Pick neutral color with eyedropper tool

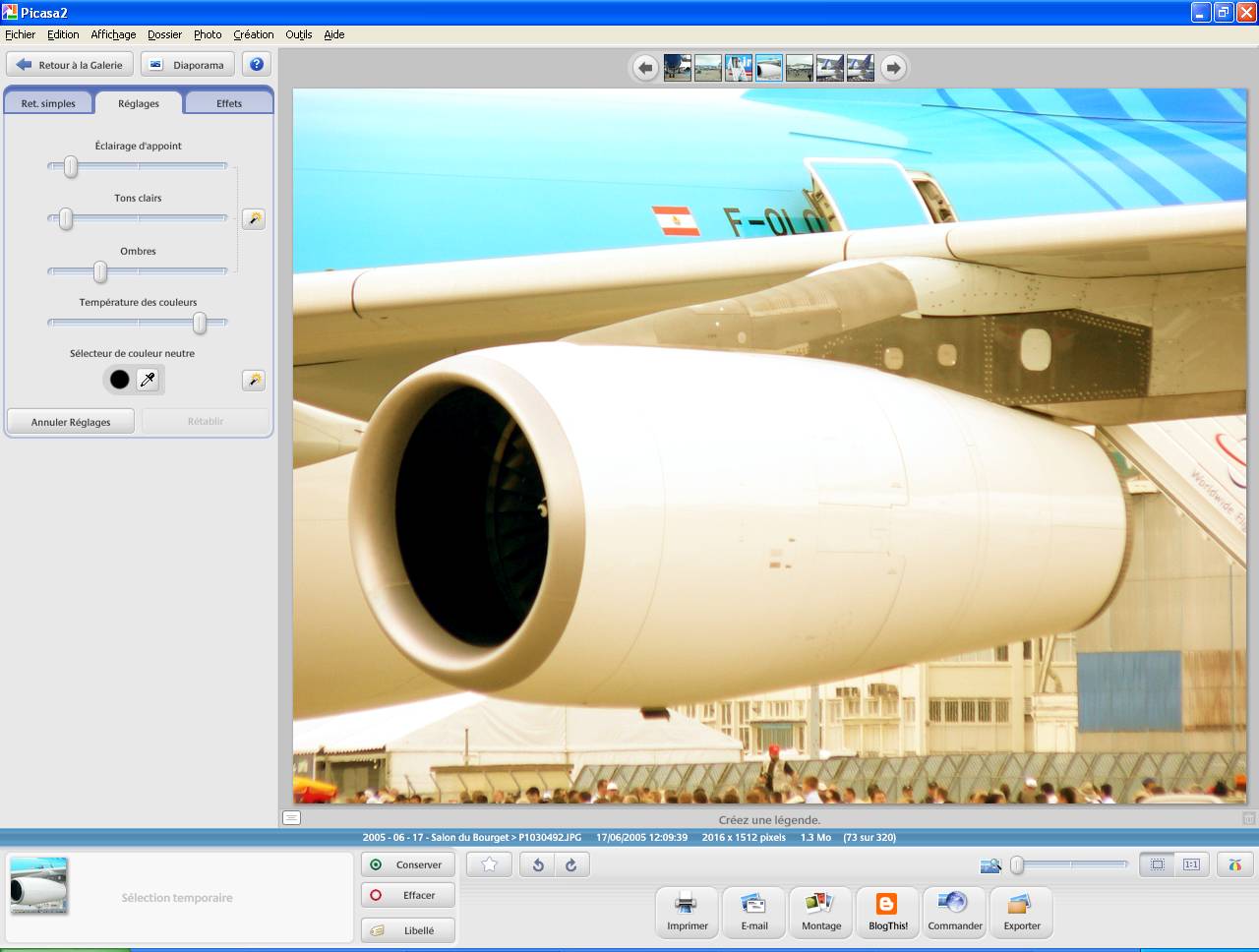[x=148, y=380]
